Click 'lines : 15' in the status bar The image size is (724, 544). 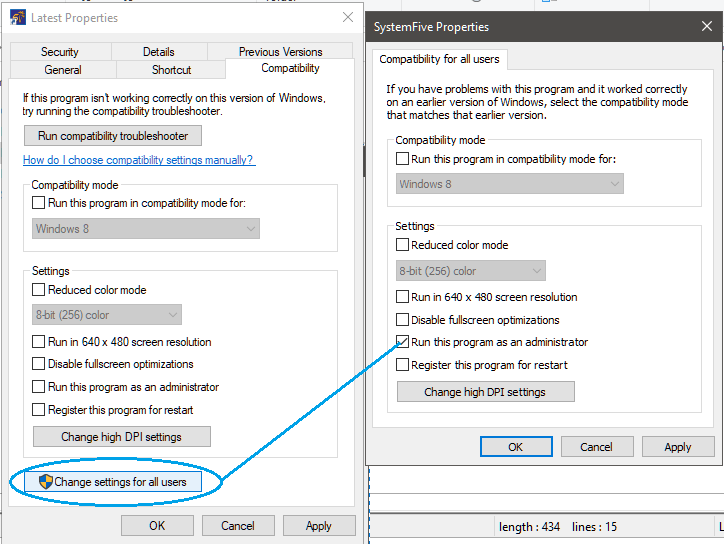(594, 527)
